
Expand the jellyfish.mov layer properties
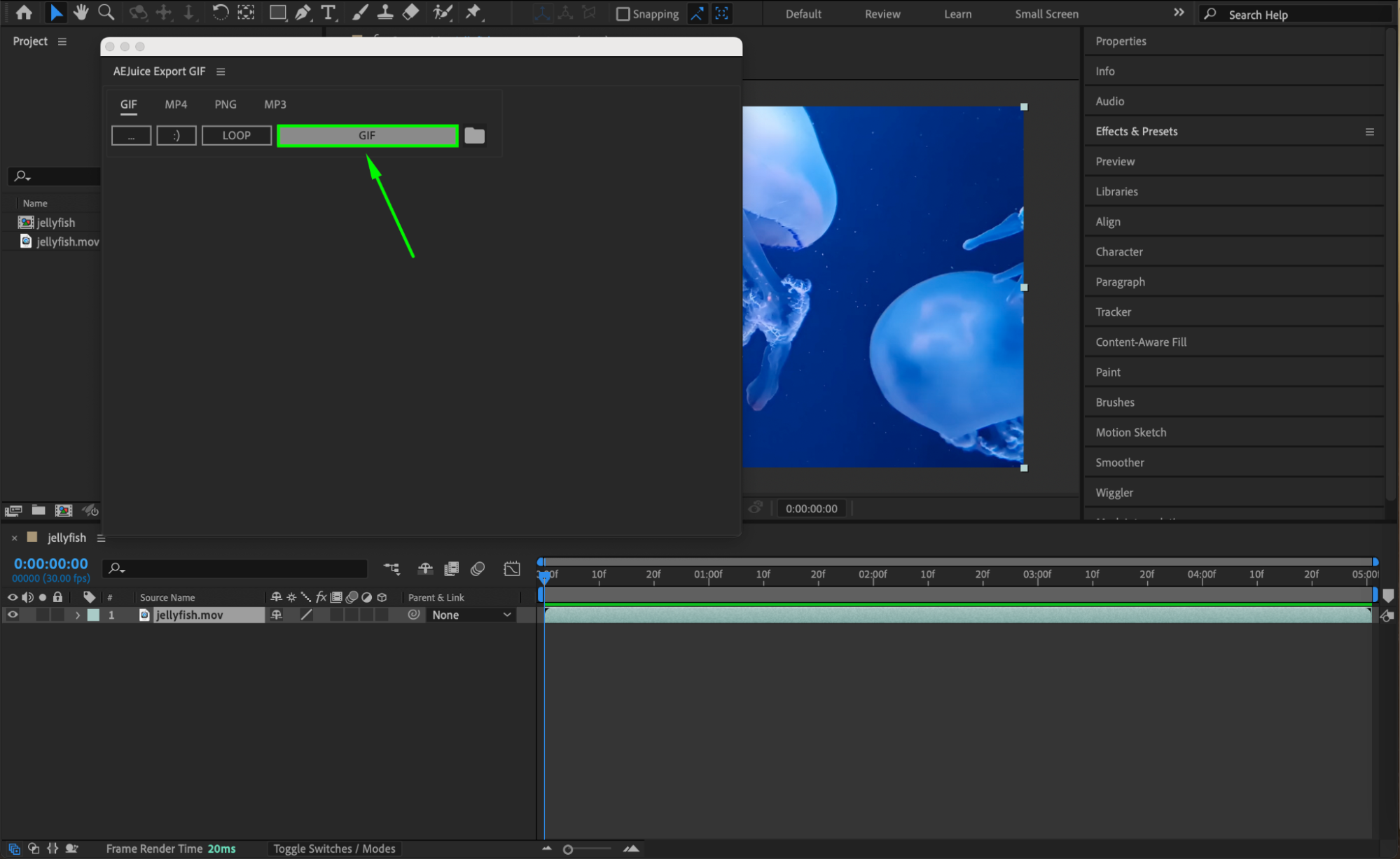click(78, 615)
